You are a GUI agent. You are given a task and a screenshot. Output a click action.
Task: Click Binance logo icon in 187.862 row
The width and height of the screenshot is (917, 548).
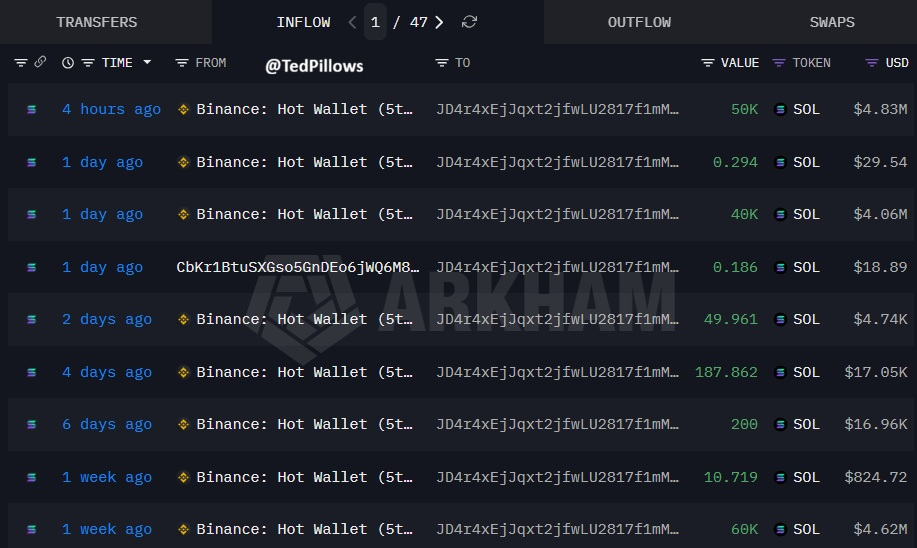(x=183, y=372)
